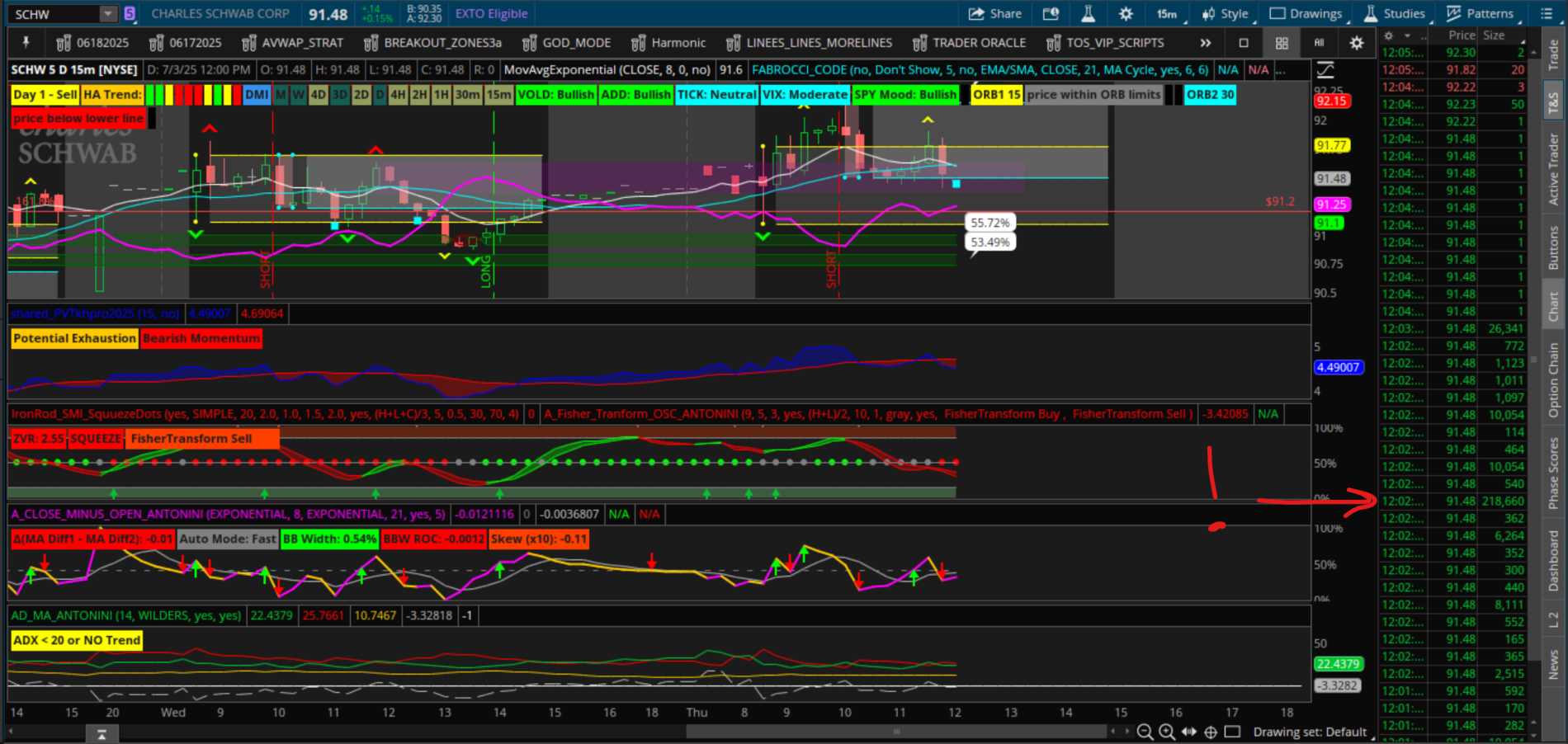Open the Share menu

(994, 13)
